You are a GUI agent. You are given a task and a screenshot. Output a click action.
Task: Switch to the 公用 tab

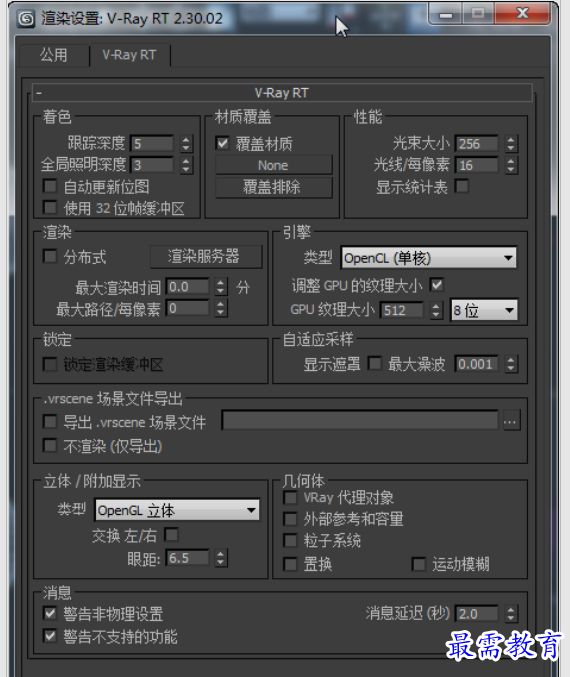tap(54, 55)
